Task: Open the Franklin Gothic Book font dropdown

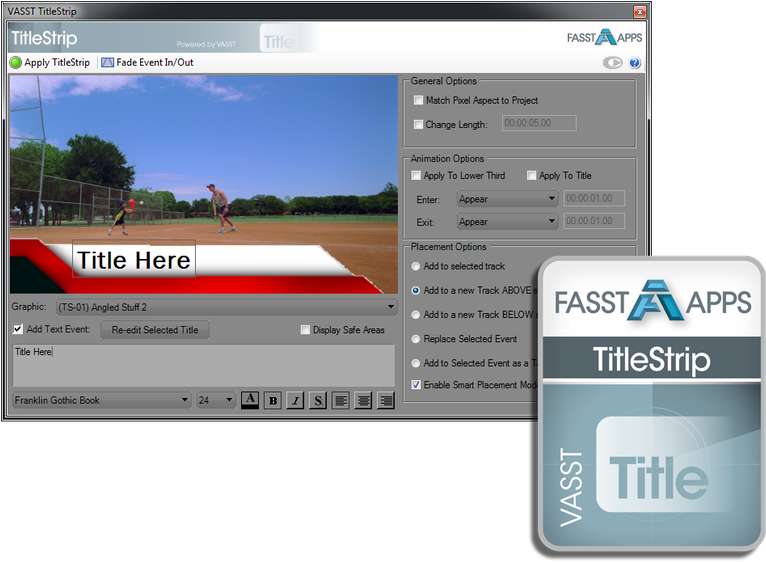Action: tap(102, 400)
